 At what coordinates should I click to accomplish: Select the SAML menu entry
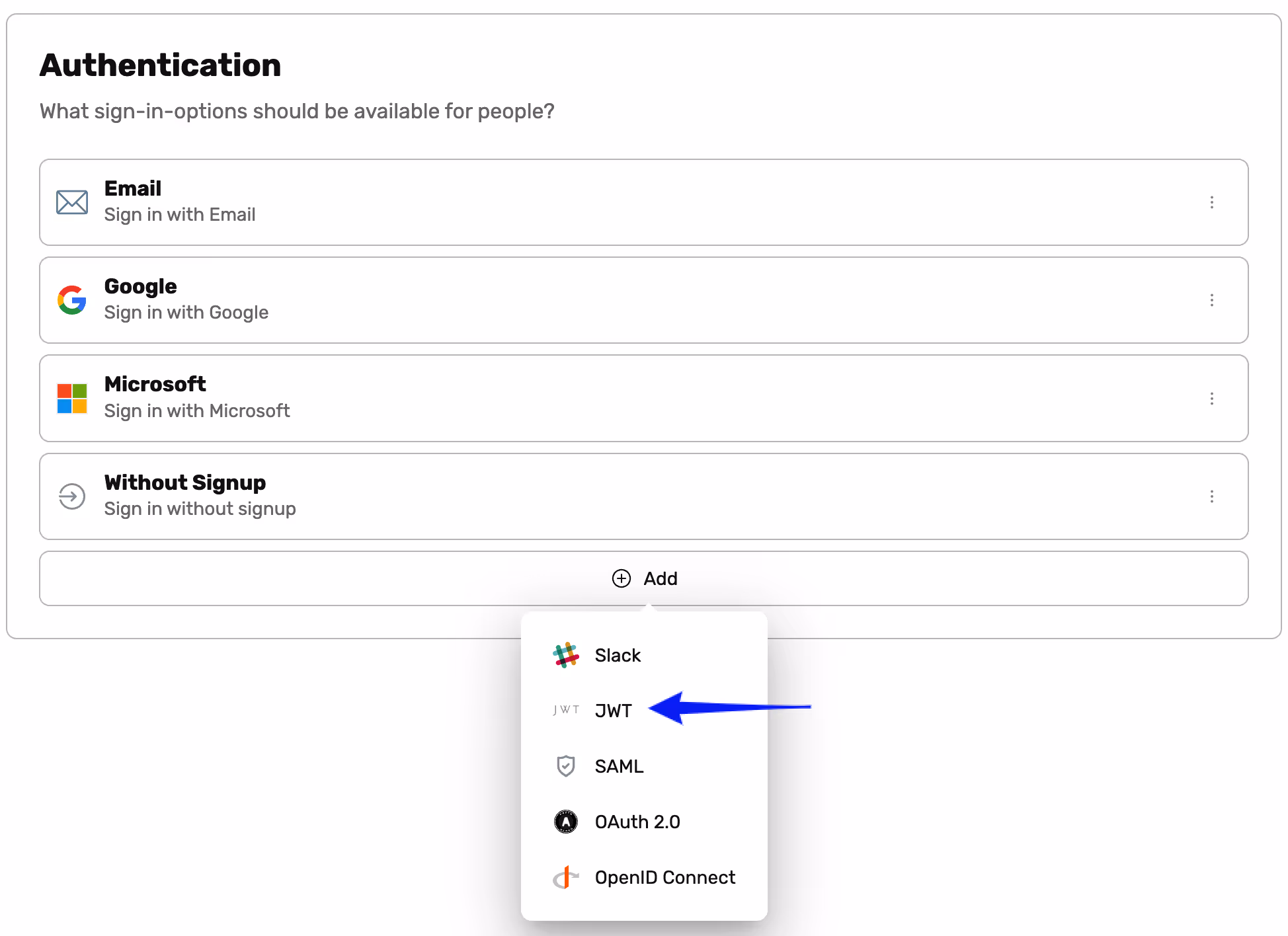619,766
